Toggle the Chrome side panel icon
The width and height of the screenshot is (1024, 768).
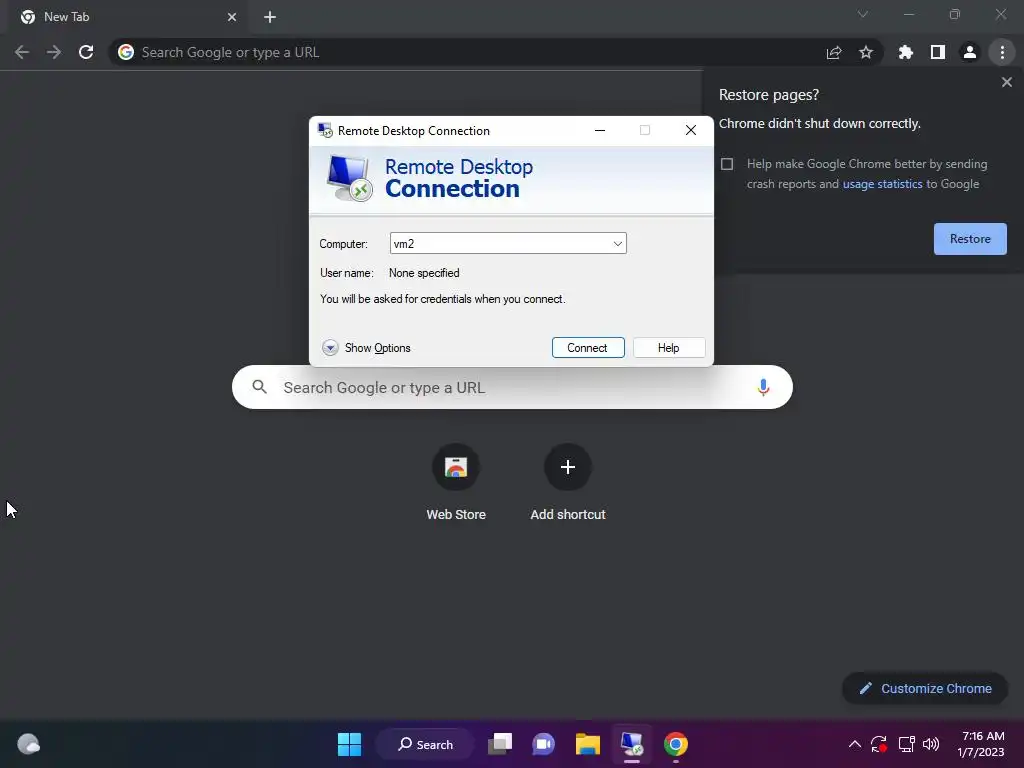tap(938, 52)
